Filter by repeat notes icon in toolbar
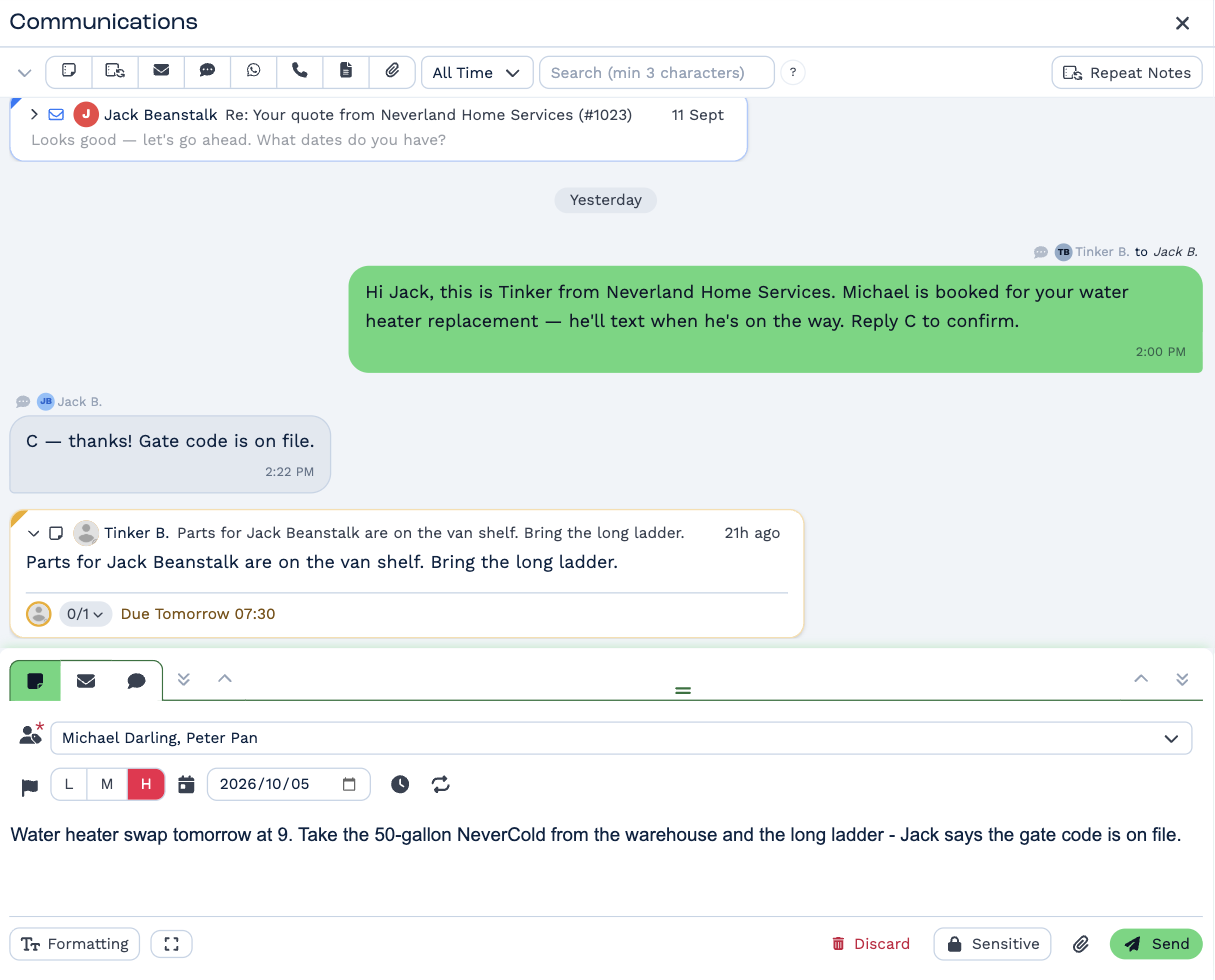The image size is (1215, 980). click(x=115, y=71)
